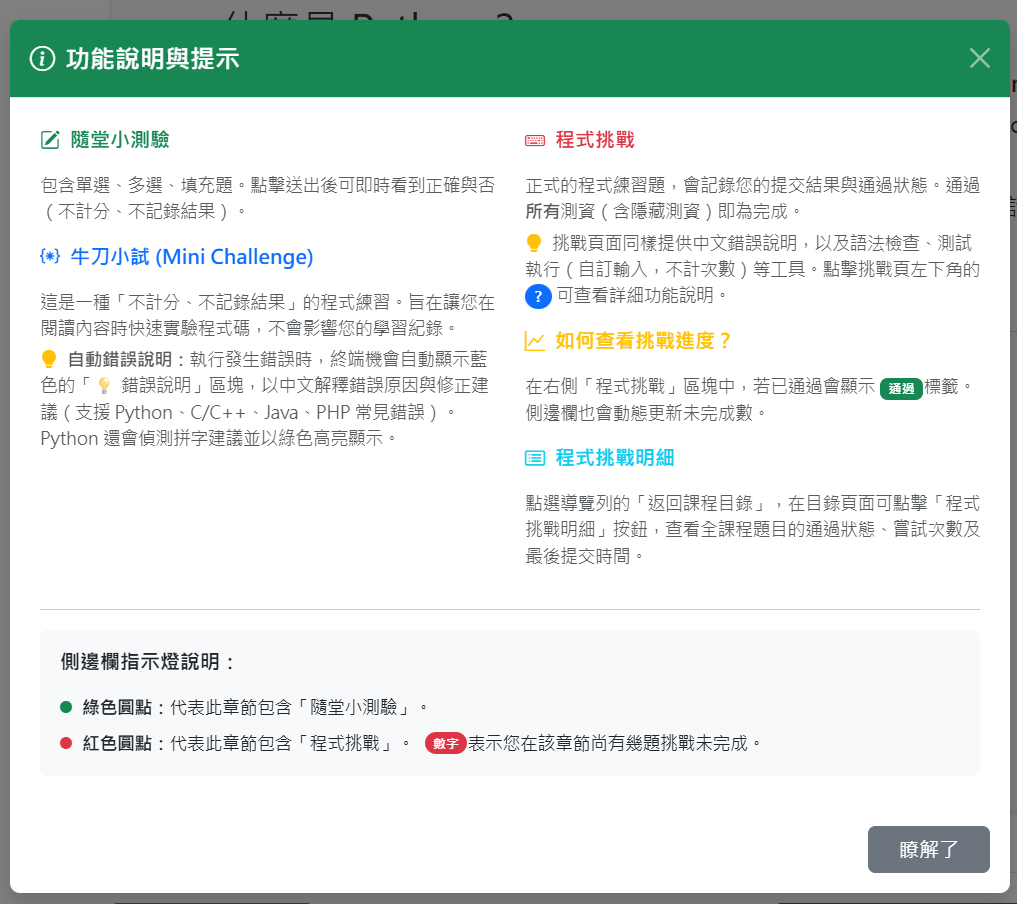Click the 側邊欄指示燈說明 title
Viewport: 1017px width, 904px height.
148,662
